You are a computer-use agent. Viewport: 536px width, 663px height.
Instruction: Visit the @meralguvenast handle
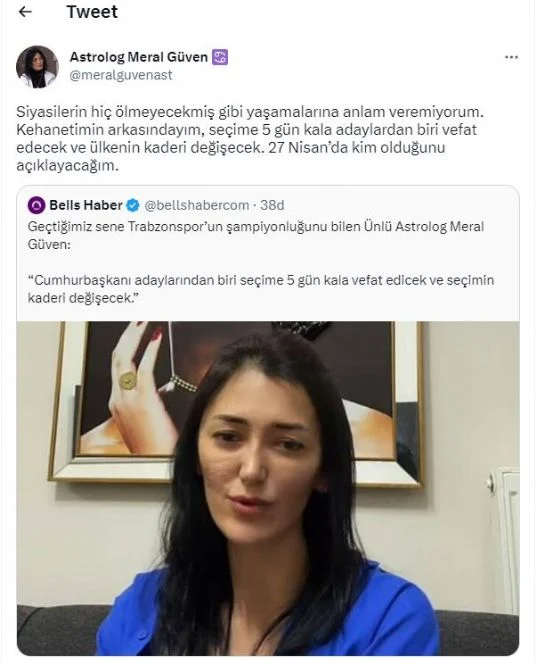pos(121,75)
